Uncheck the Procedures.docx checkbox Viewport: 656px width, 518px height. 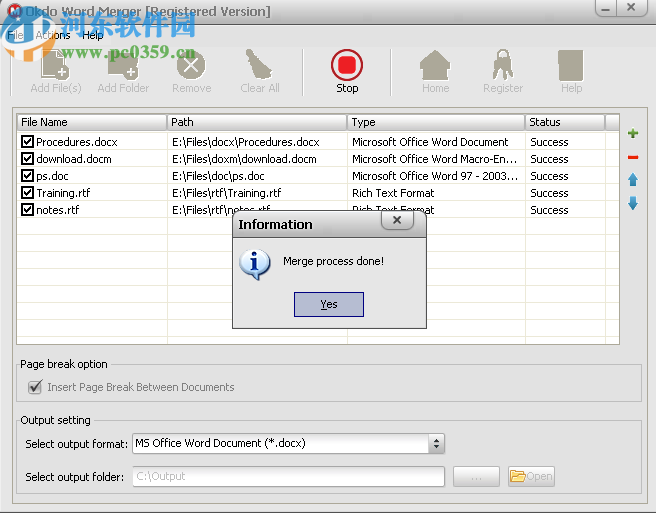(27, 141)
